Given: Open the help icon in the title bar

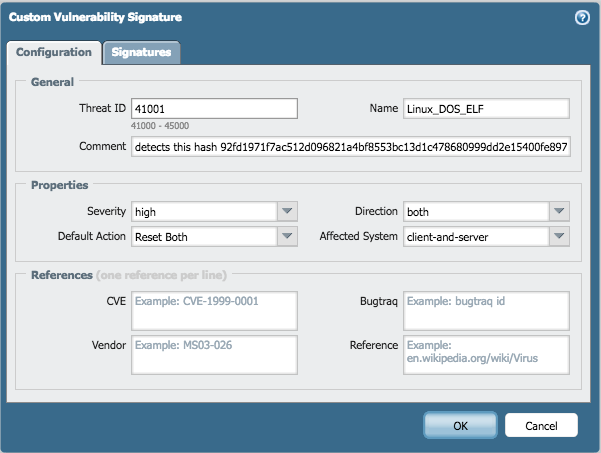Looking at the screenshot, I should (582, 18).
